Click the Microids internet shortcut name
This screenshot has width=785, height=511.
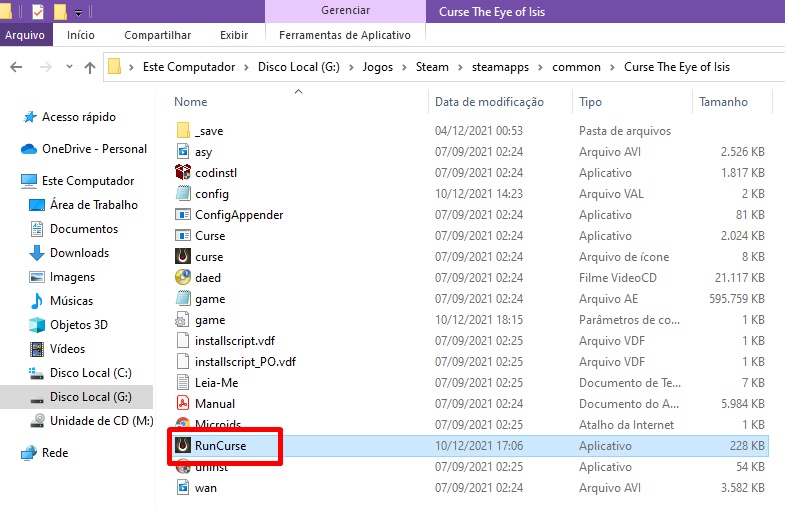(218, 424)
